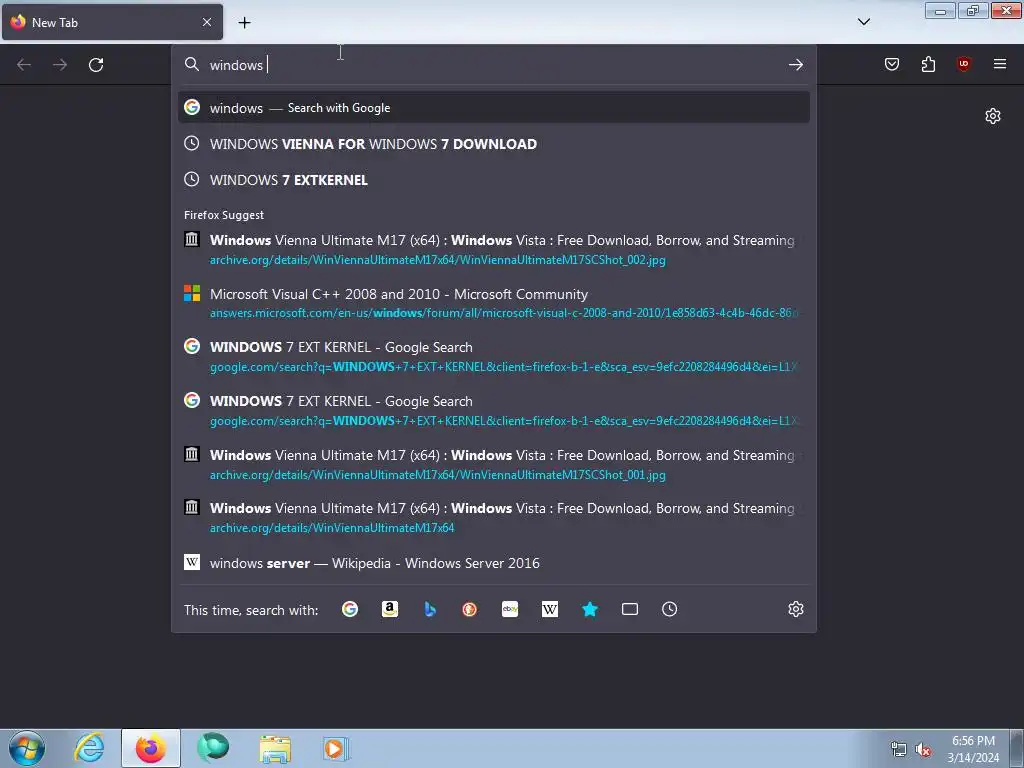Click the 'Firefox Suggest' heading label
Screen dimensions: 1024x768
tap(224, 215)
